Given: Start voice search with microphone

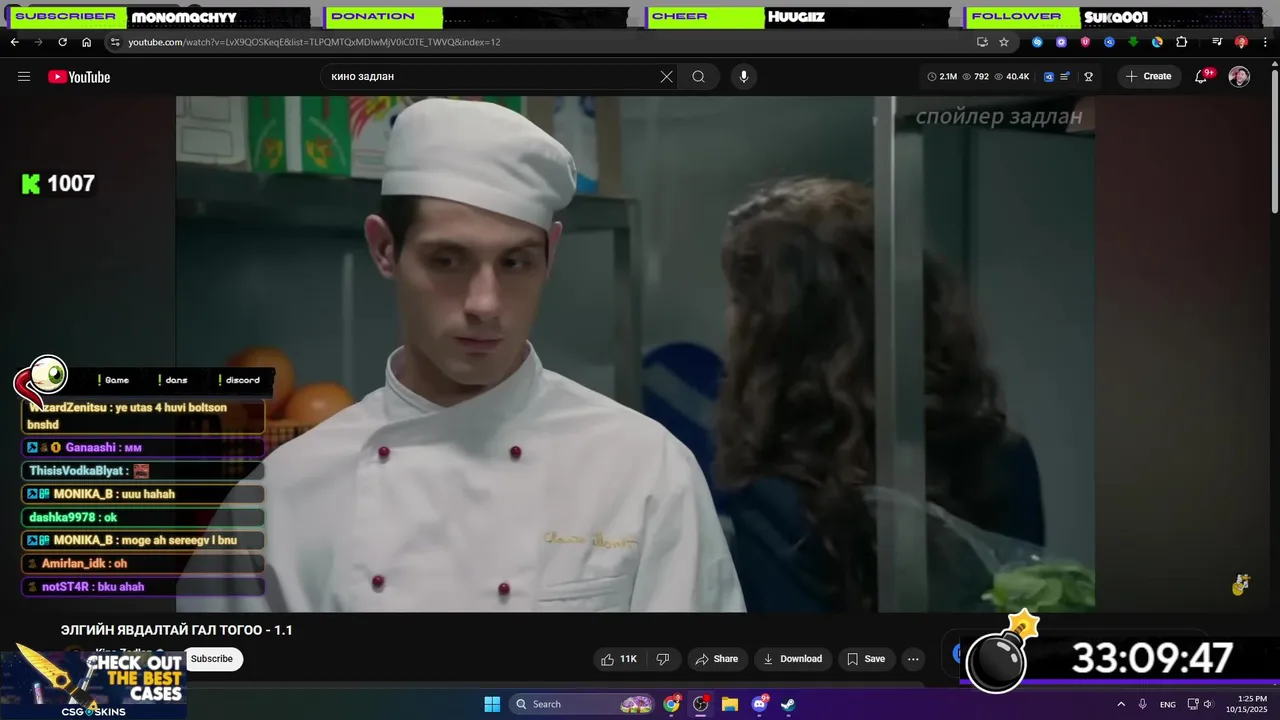Looking at the screenshot, I should pos(743,77).
